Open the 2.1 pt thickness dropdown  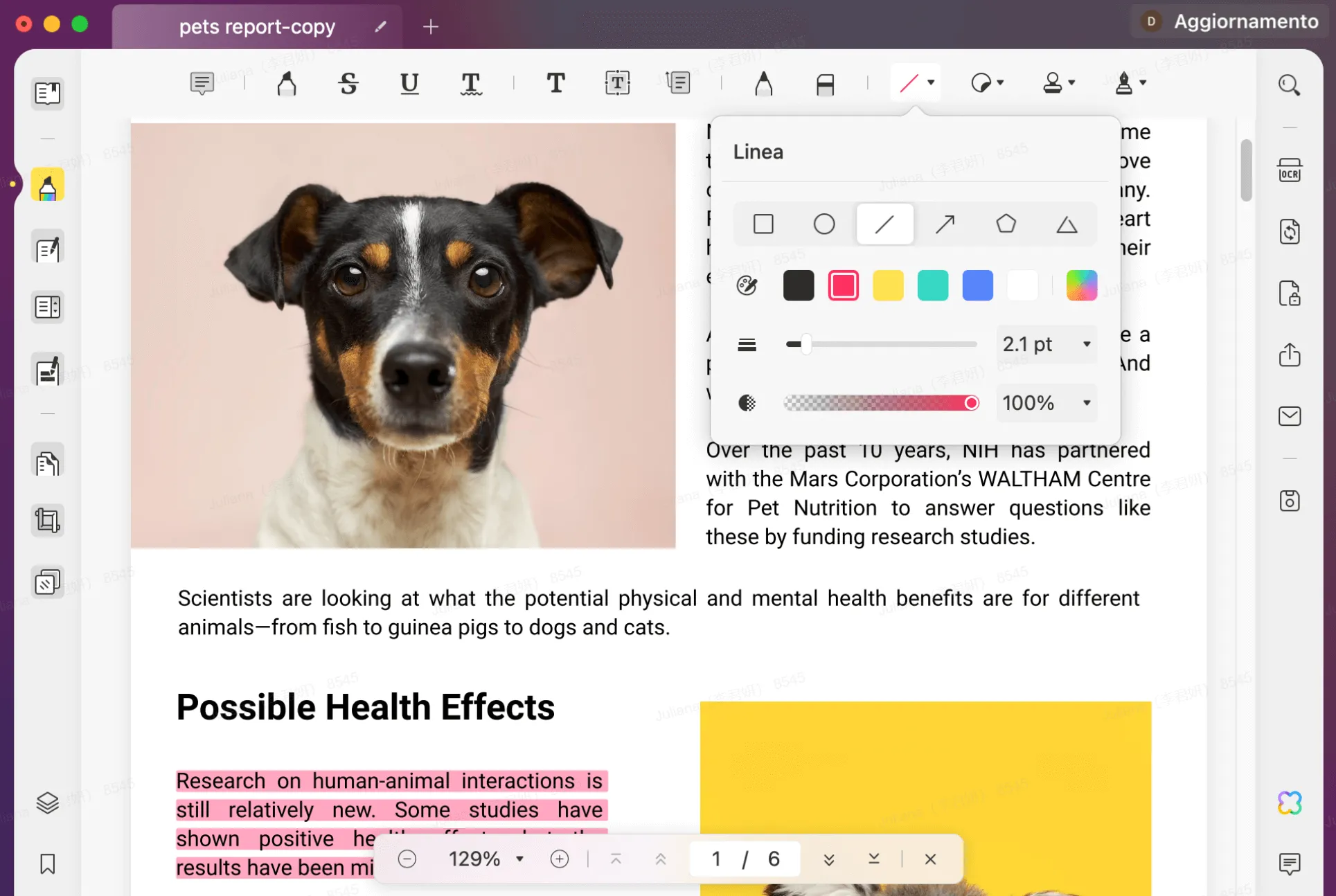(1046, 344)
